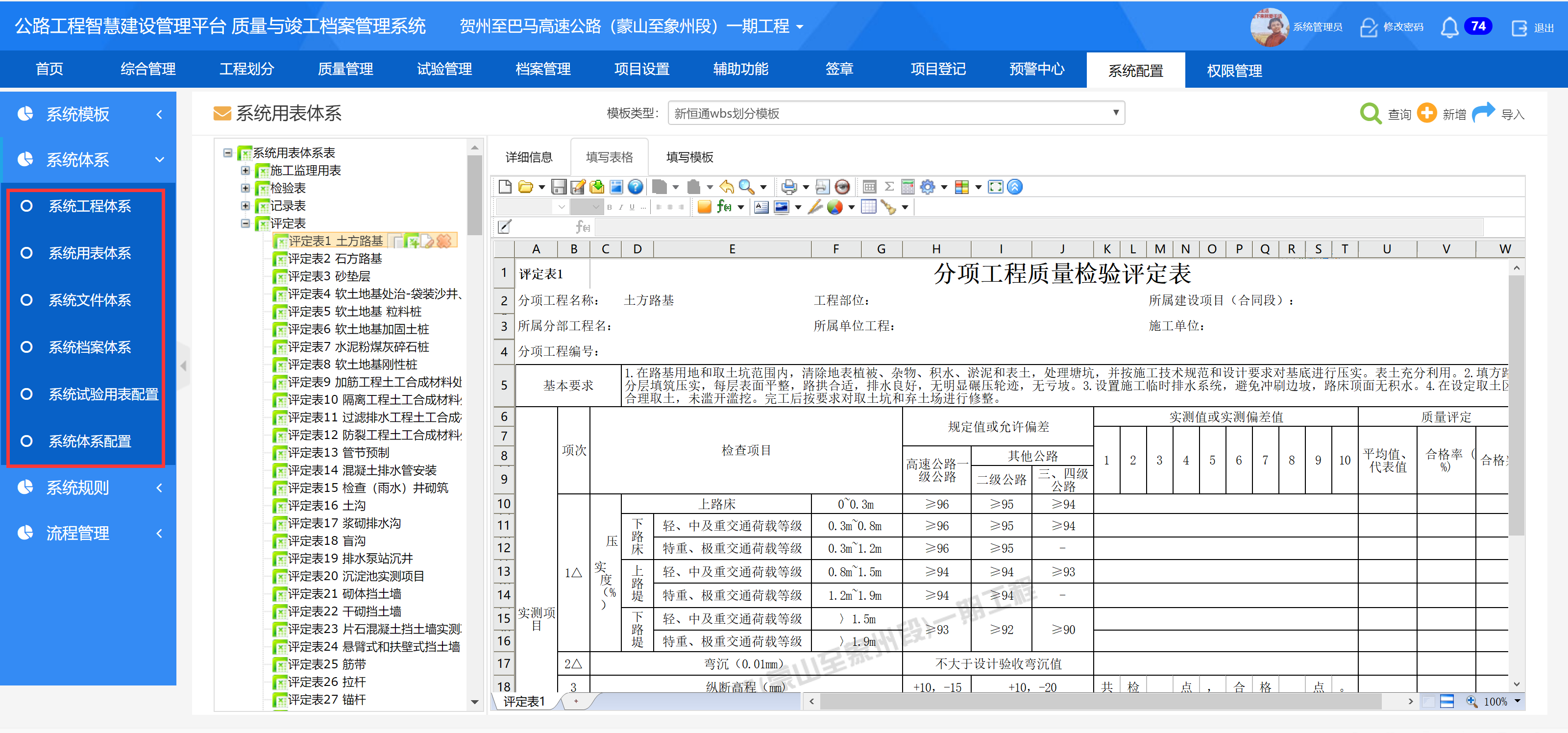
Task: Click the pie chart insert icon
Action: tap(834, 207)
